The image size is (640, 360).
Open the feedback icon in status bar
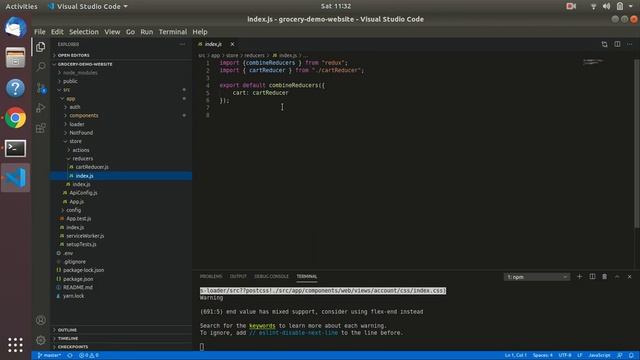click(x=620, y=356)
